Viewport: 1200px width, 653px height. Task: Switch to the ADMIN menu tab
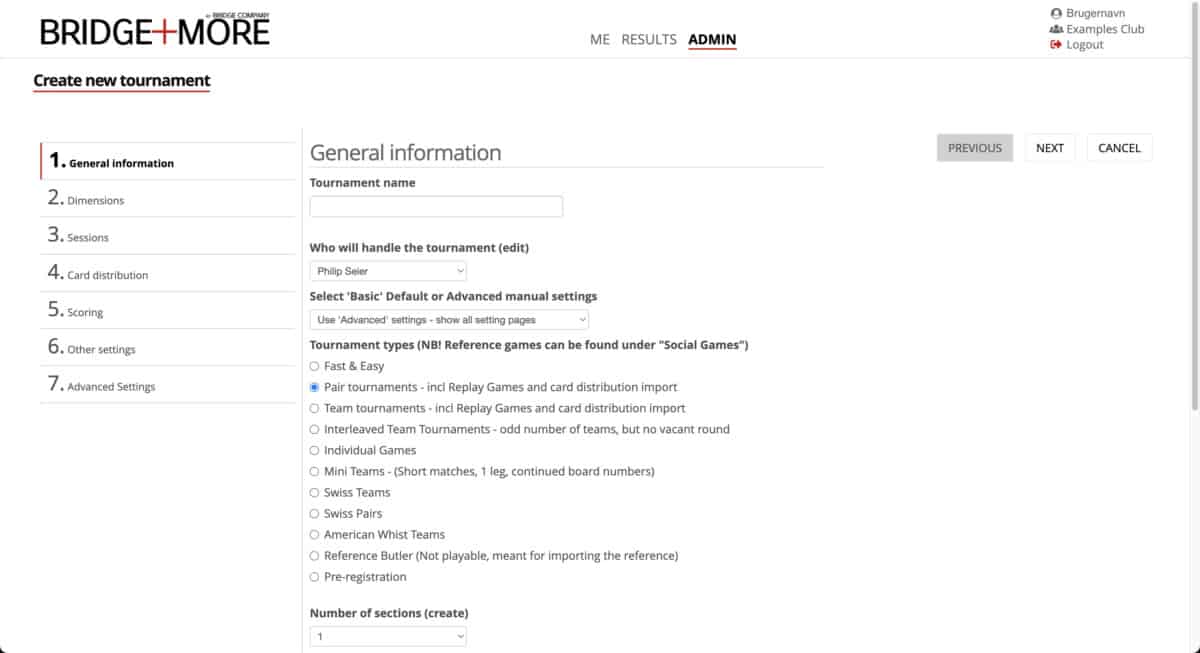click(712, 40)
